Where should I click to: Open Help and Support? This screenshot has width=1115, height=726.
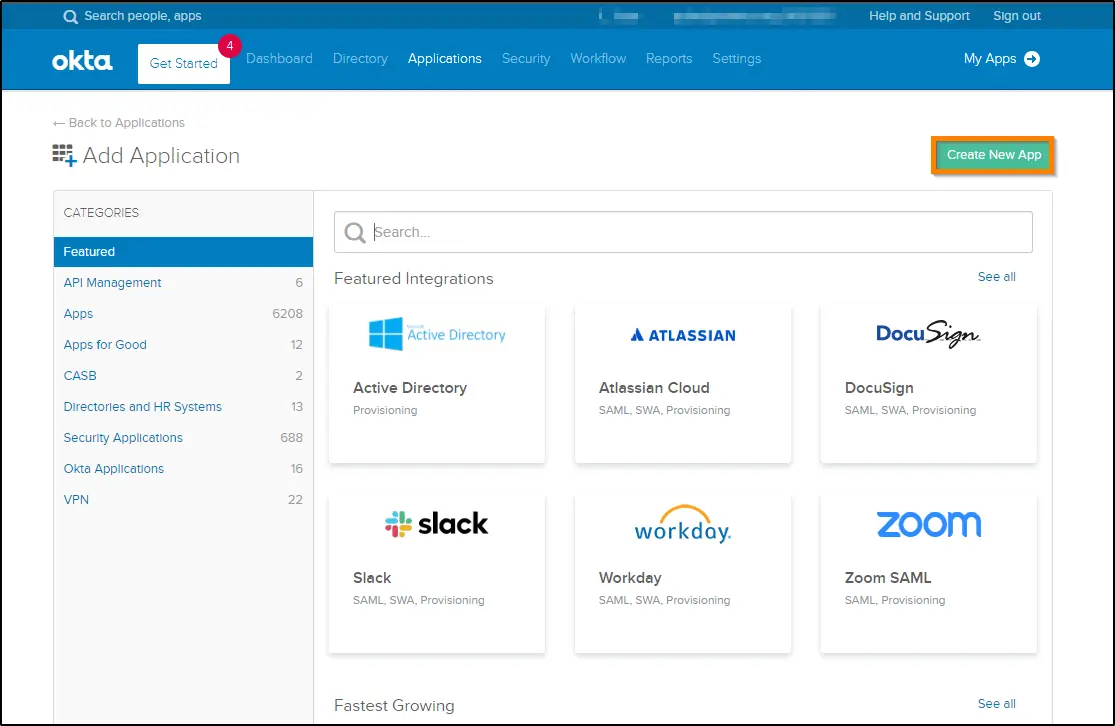(919, 16)
